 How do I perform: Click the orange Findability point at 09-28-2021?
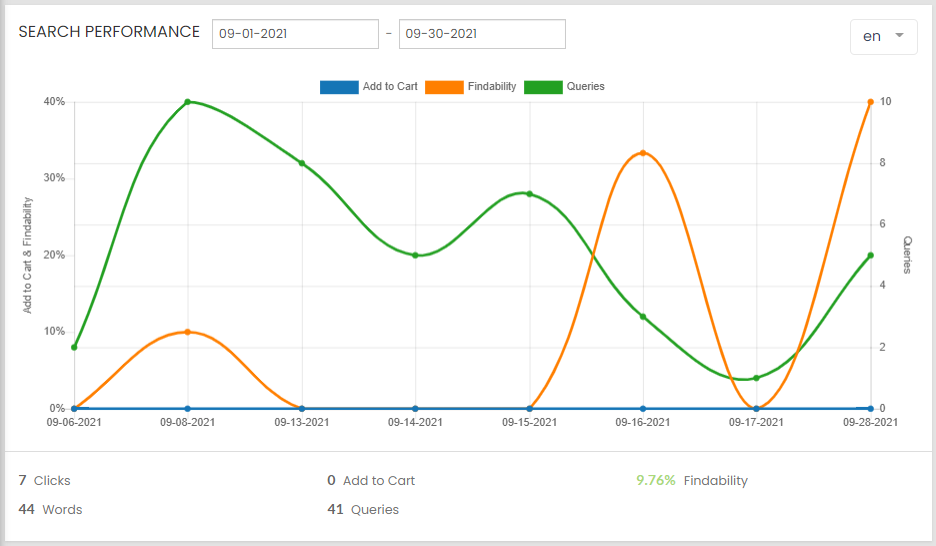pos(870,102)
